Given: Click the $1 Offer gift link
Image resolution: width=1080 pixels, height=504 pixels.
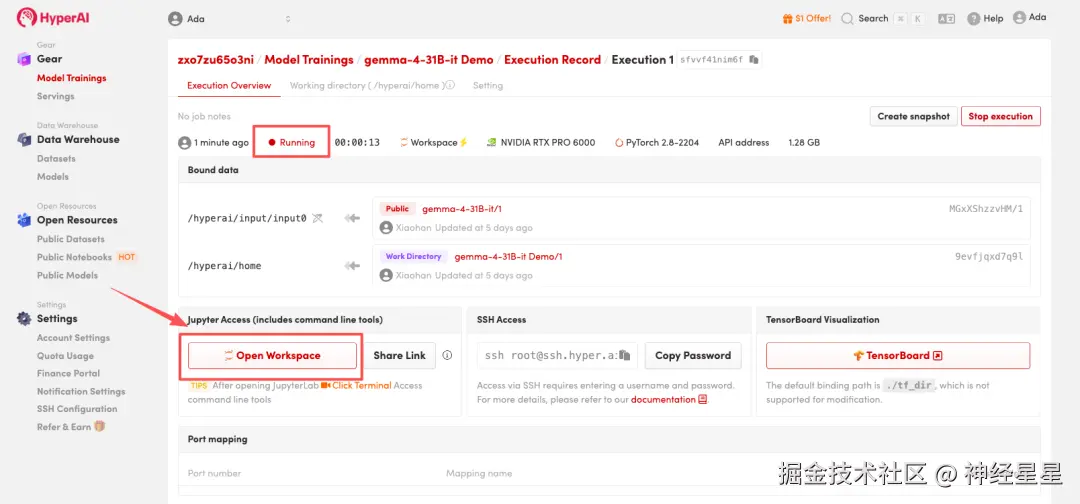Looking at the screenshot, I should [807, 19].
